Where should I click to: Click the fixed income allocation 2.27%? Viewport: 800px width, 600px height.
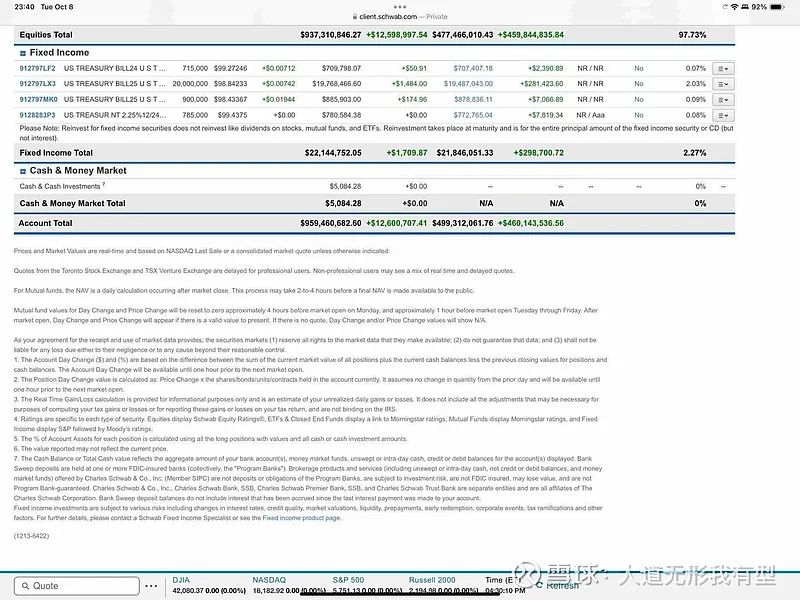click(x=695, y=153)
